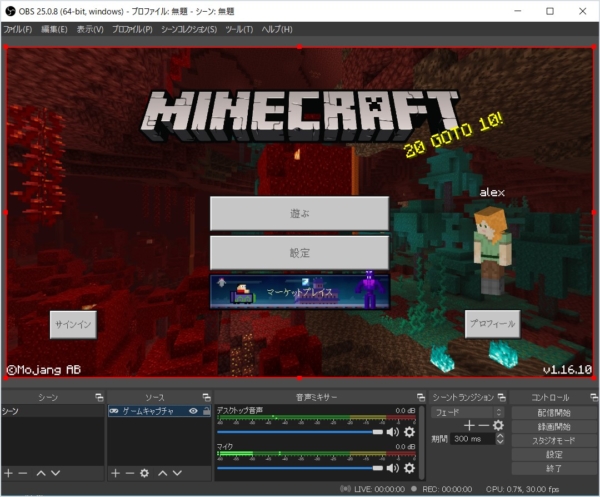Click the game controller icon of ゲームキャプチャ
The width and height of the screenshot is (600, 497).
(114, 411)
